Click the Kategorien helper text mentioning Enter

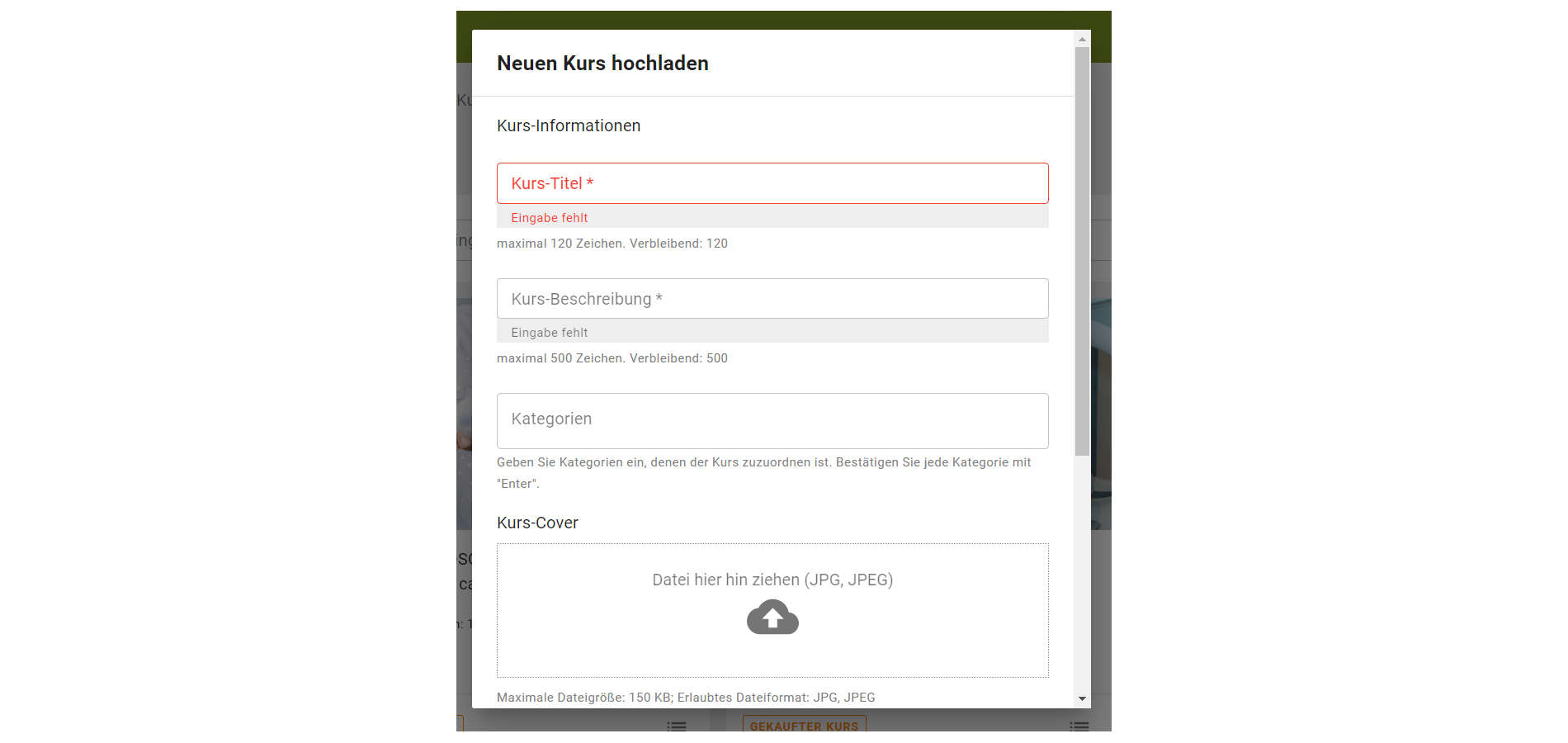click(x=763, y=463)
